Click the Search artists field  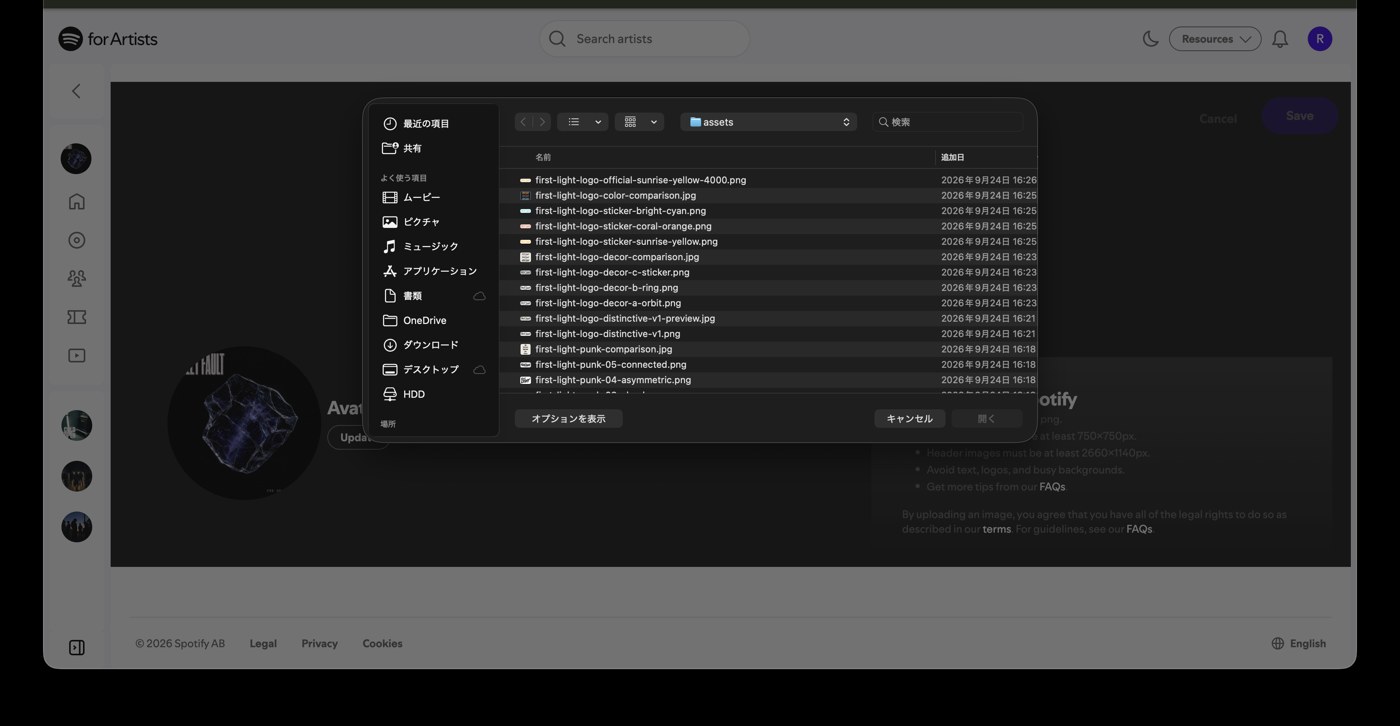coord(644,39)
